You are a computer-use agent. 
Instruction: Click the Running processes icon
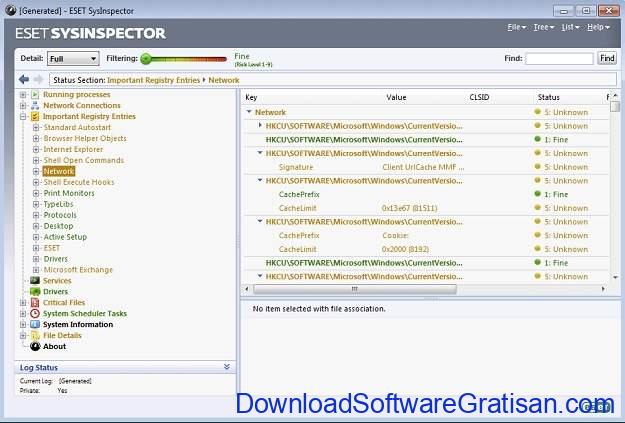[x=35, y=94]
